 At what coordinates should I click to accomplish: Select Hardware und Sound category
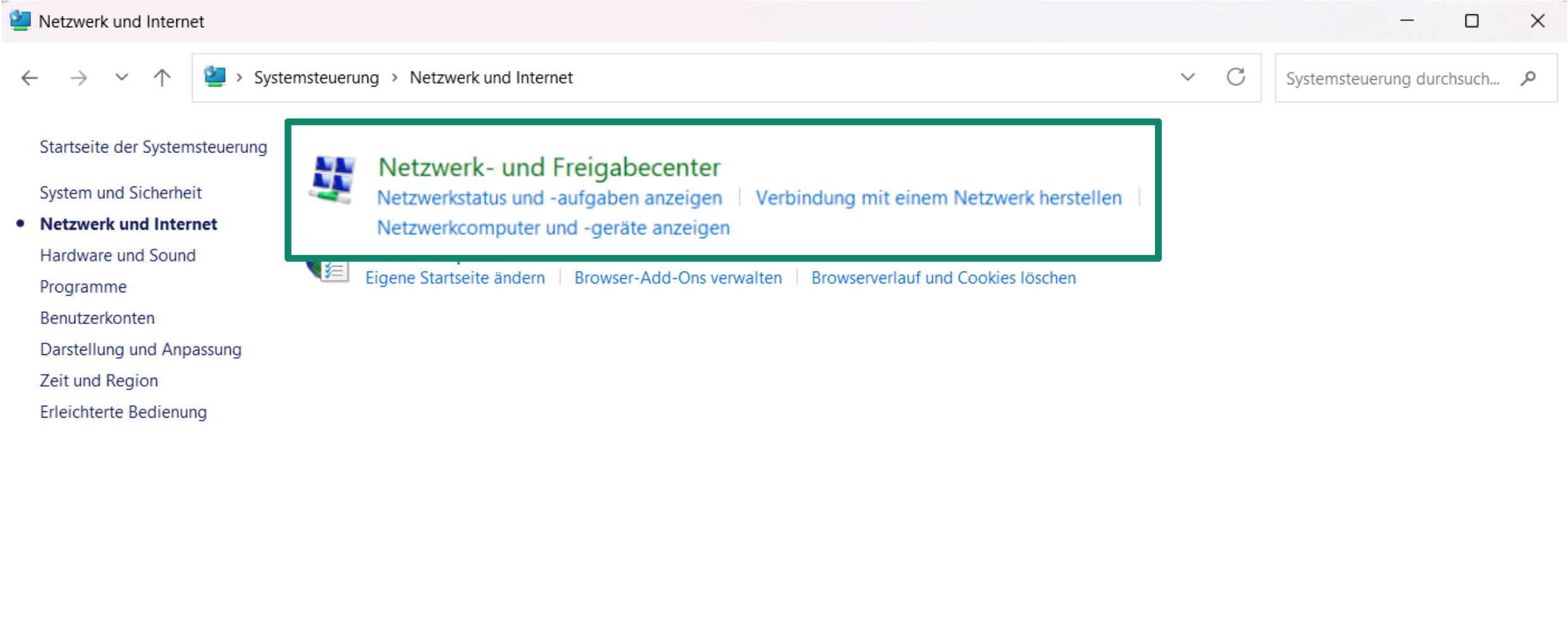pyautogui.click(x=118, y=255)
